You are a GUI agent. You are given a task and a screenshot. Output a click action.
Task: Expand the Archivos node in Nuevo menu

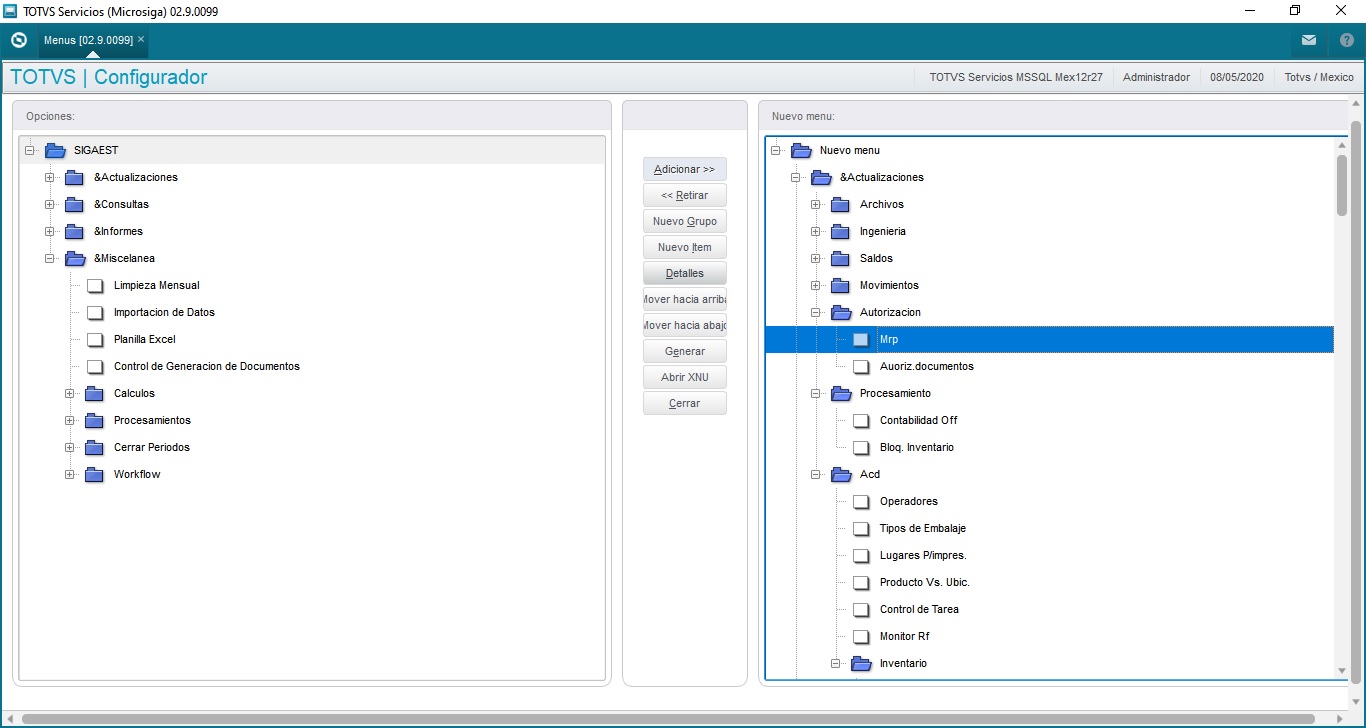(816, 204)
